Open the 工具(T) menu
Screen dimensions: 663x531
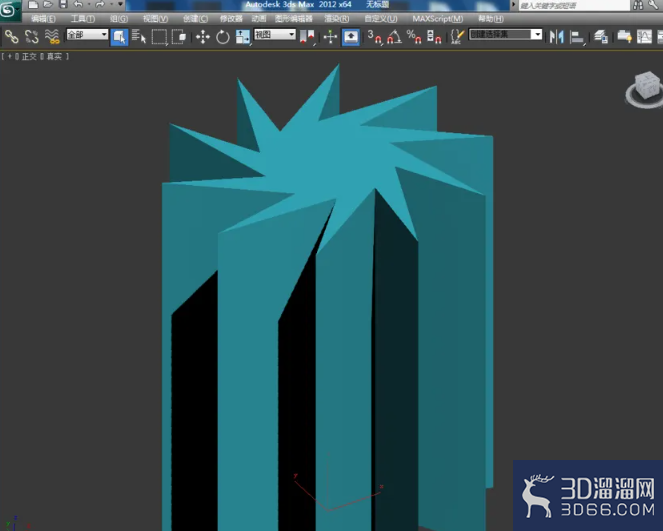82,19
